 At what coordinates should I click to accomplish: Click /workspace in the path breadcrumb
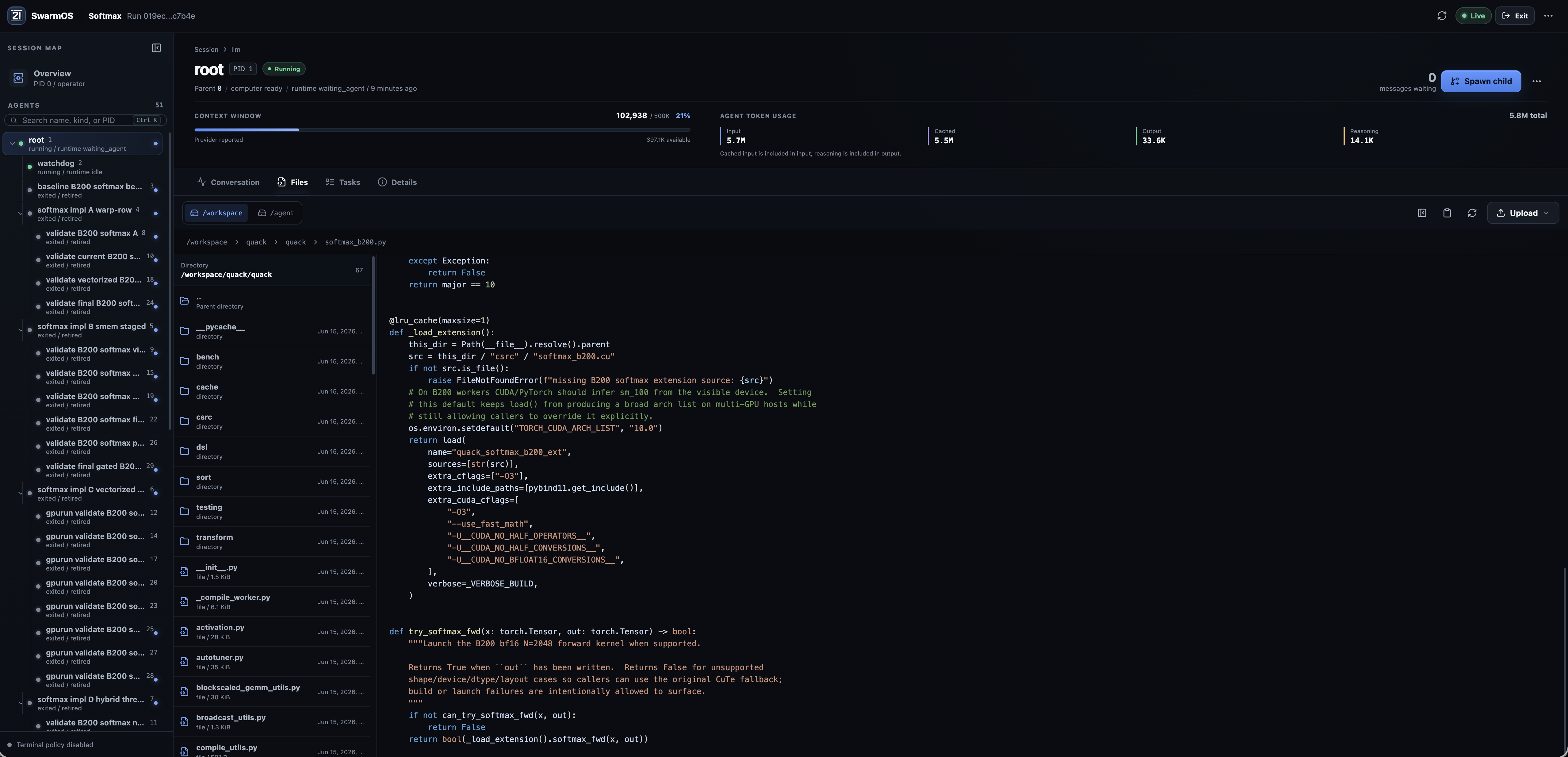(x=206, y=242)
